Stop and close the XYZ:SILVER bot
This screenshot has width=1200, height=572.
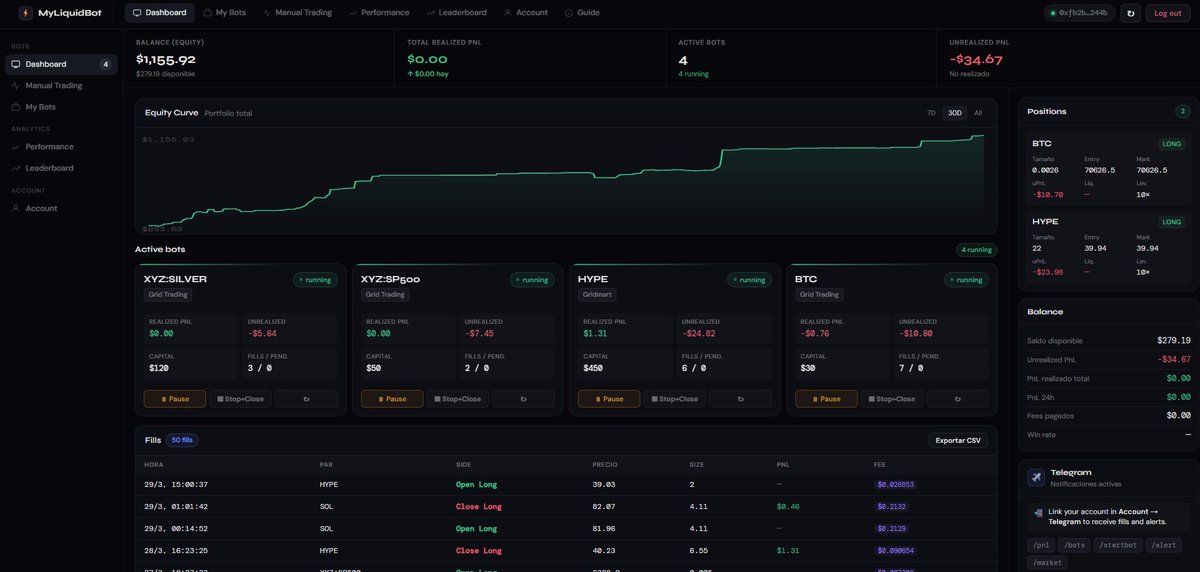click(240, 399)
